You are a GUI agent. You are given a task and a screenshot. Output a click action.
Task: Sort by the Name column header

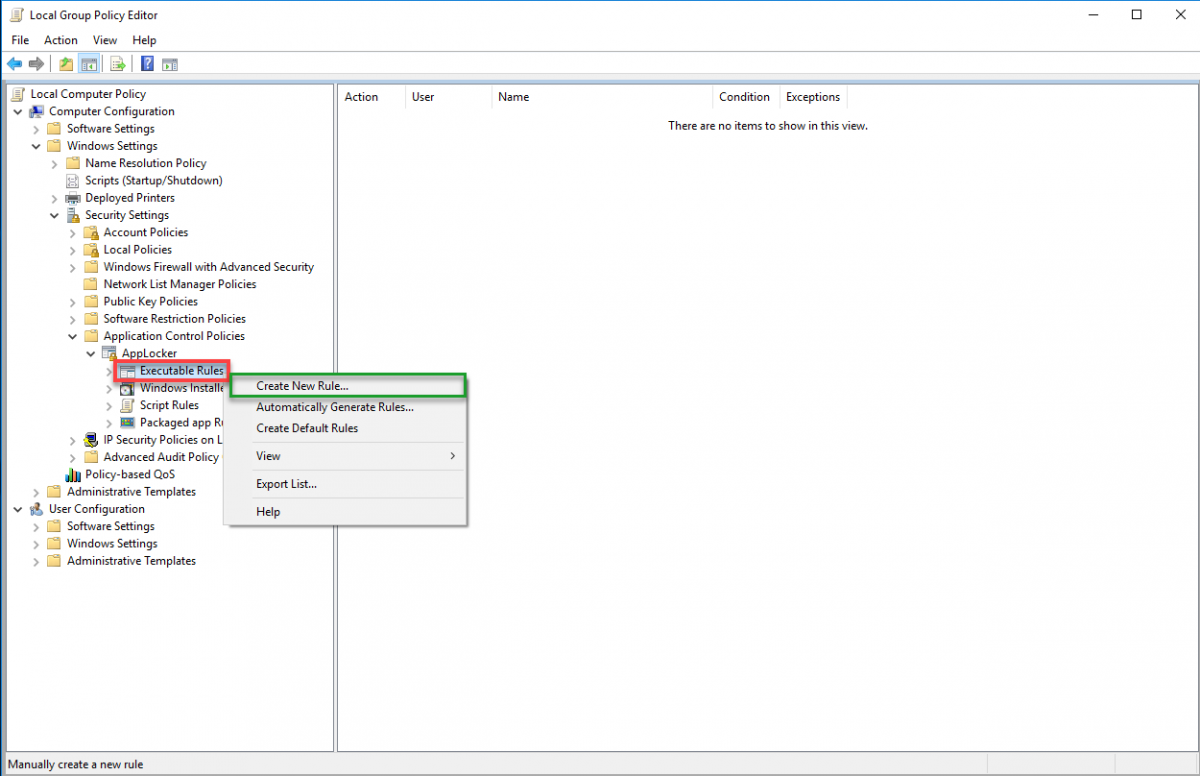[513, 97]
